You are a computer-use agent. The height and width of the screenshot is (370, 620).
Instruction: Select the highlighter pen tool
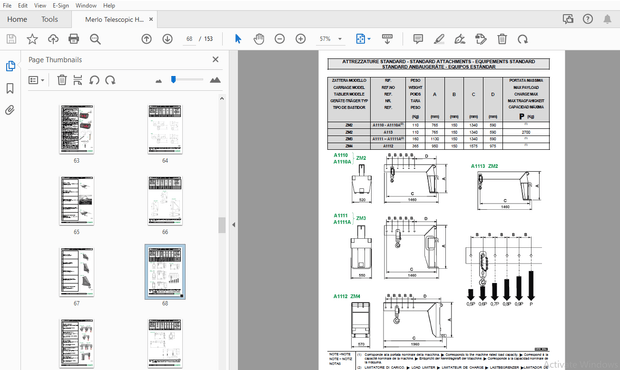[x=439, y=39]
